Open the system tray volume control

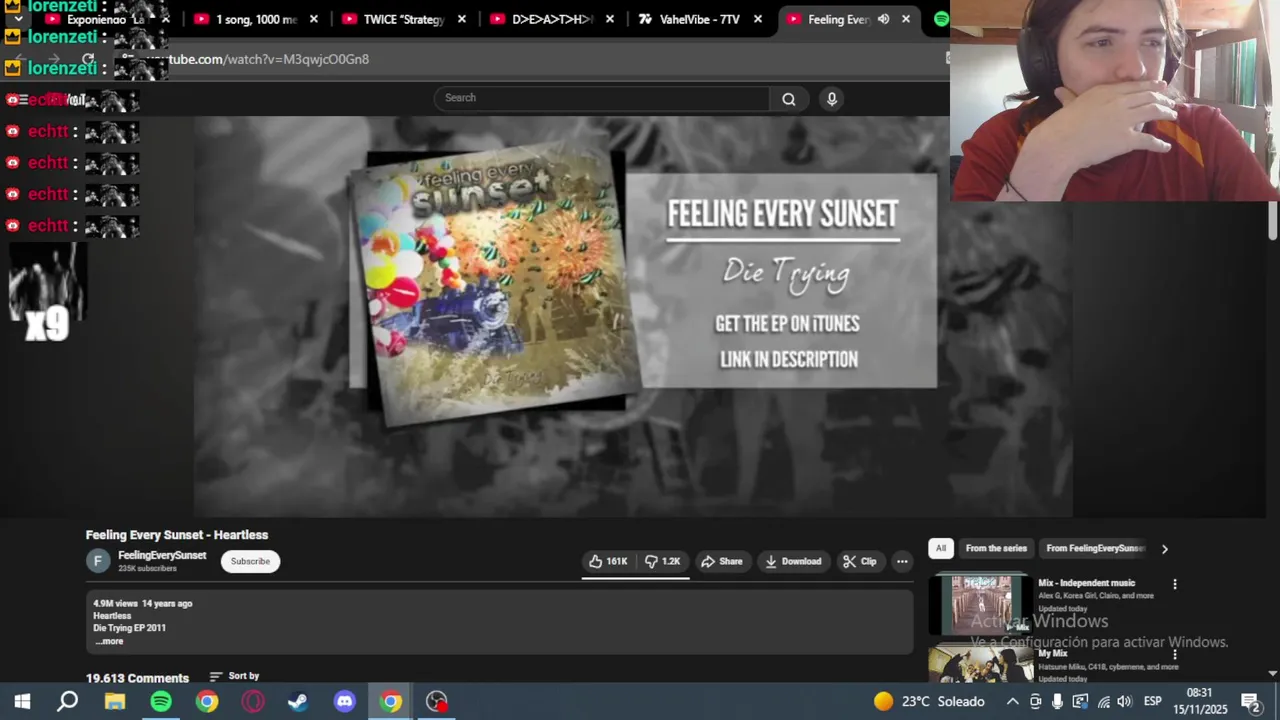tap(1124, 702)
